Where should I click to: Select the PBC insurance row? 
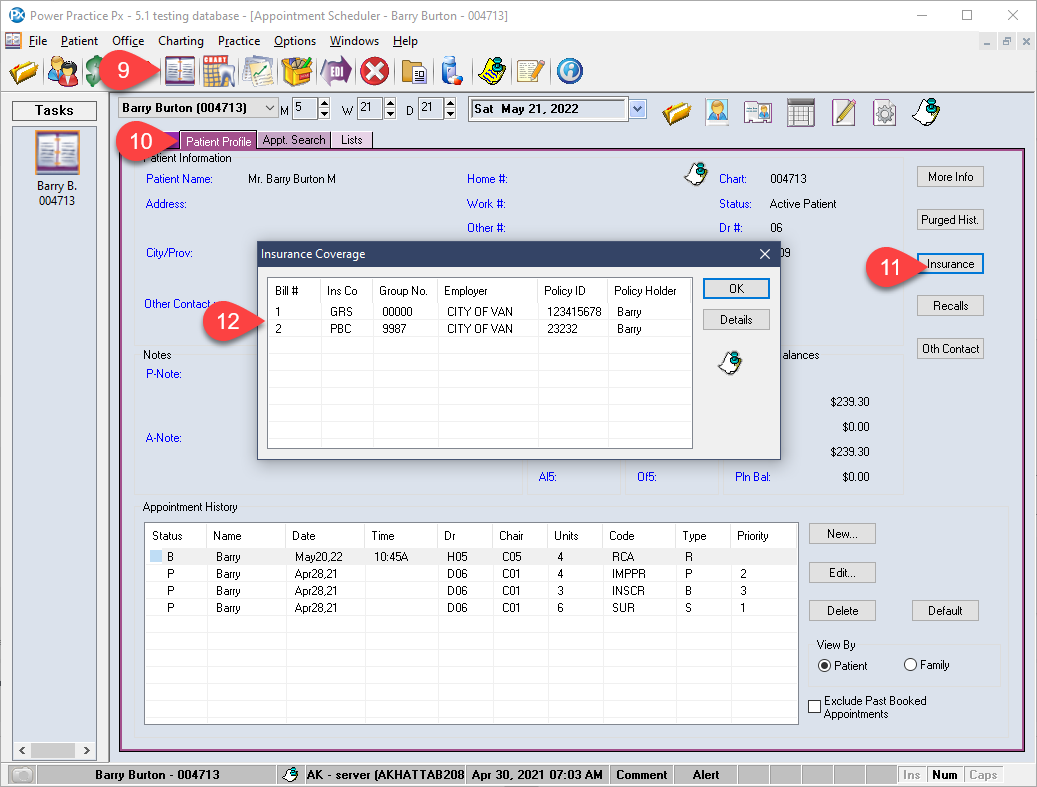[x=479, y=329]
